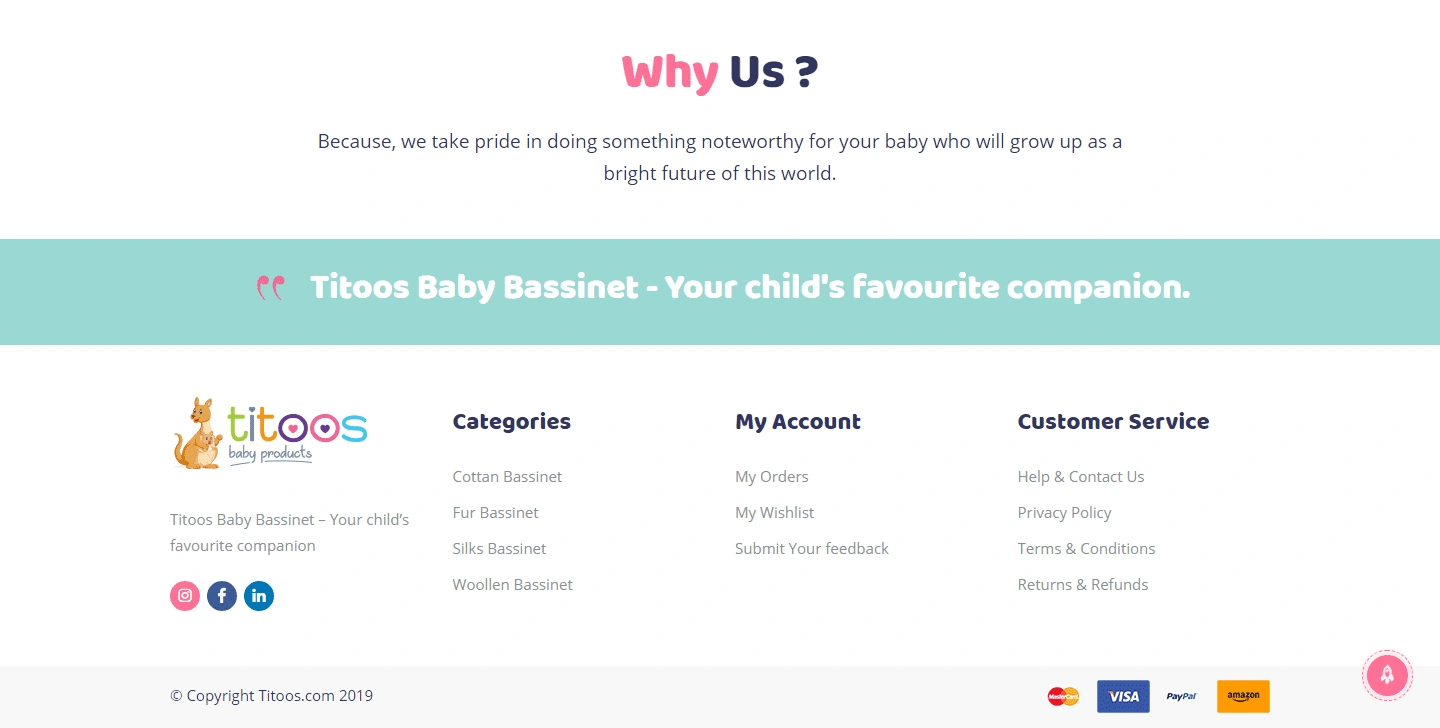This screenshot has height=728, width=1440.
Task: Open the Cottan Bassinet category
Action: (x=507, y=477)
